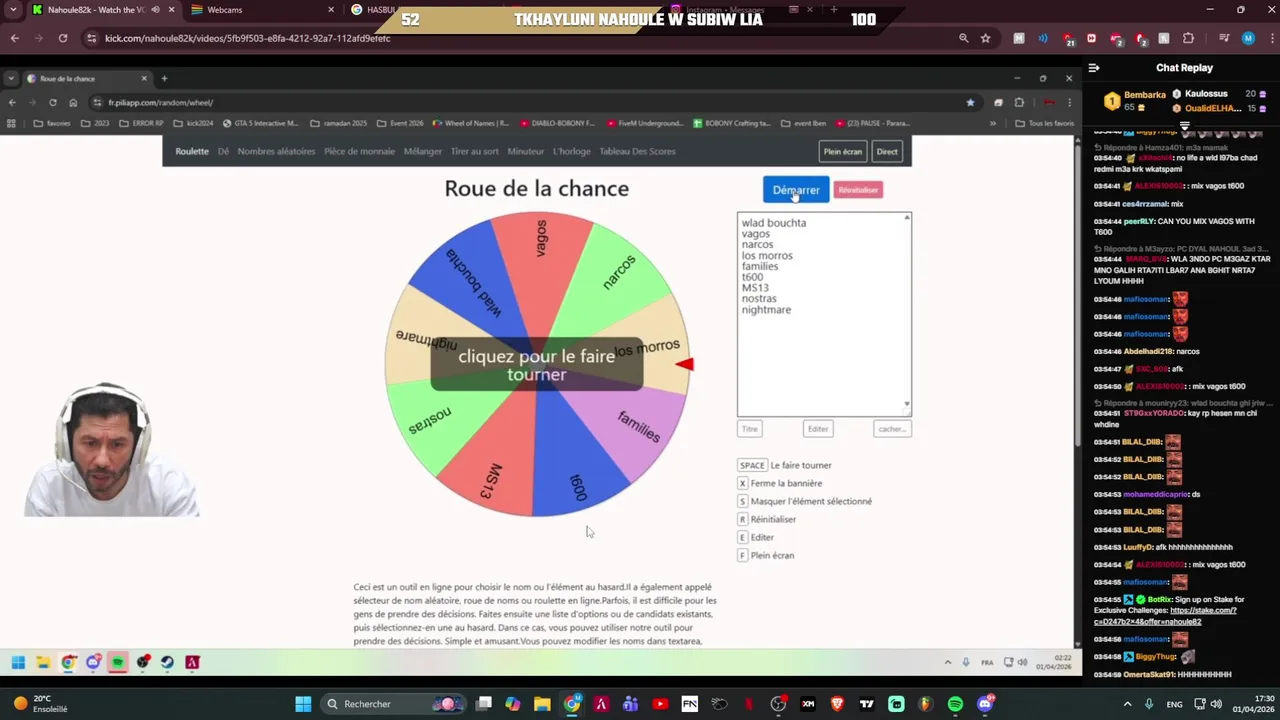
Task: Click the 'MS13' entry in the list
Action: coord(755,288)
